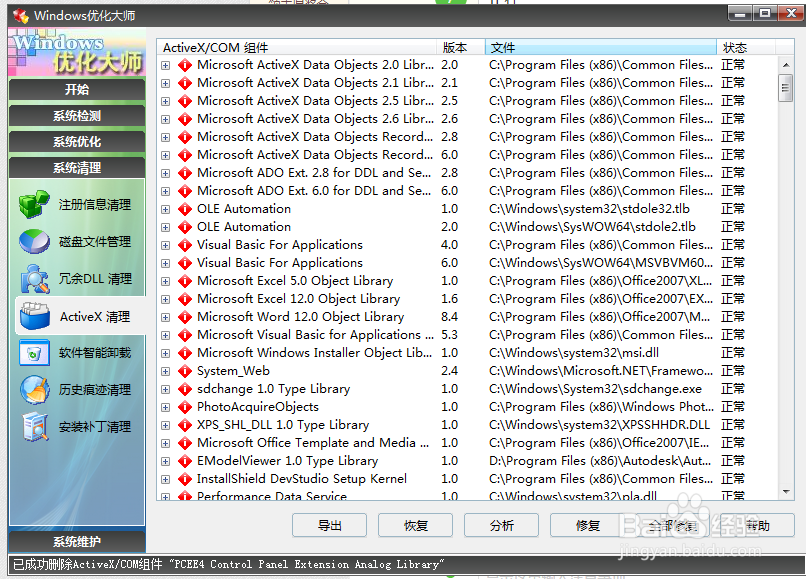The width and height of the screenshot is (806, 579).
Task: Click red icon of Microsoft ADO Ext. 2.8 row
Action: pyautogui.click(x=185, y=173)
